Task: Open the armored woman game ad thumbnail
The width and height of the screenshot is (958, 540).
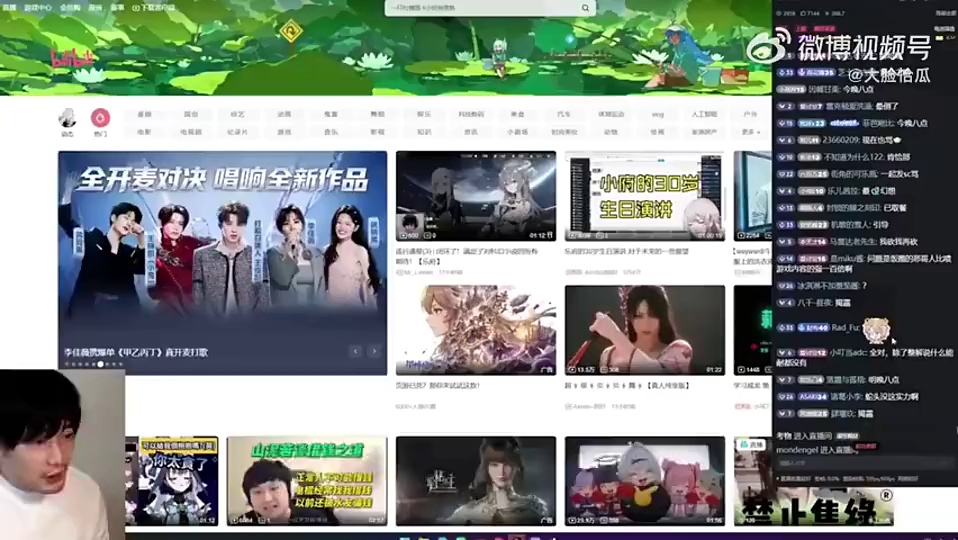Action: pyautogui.click(x=476, y=481)
